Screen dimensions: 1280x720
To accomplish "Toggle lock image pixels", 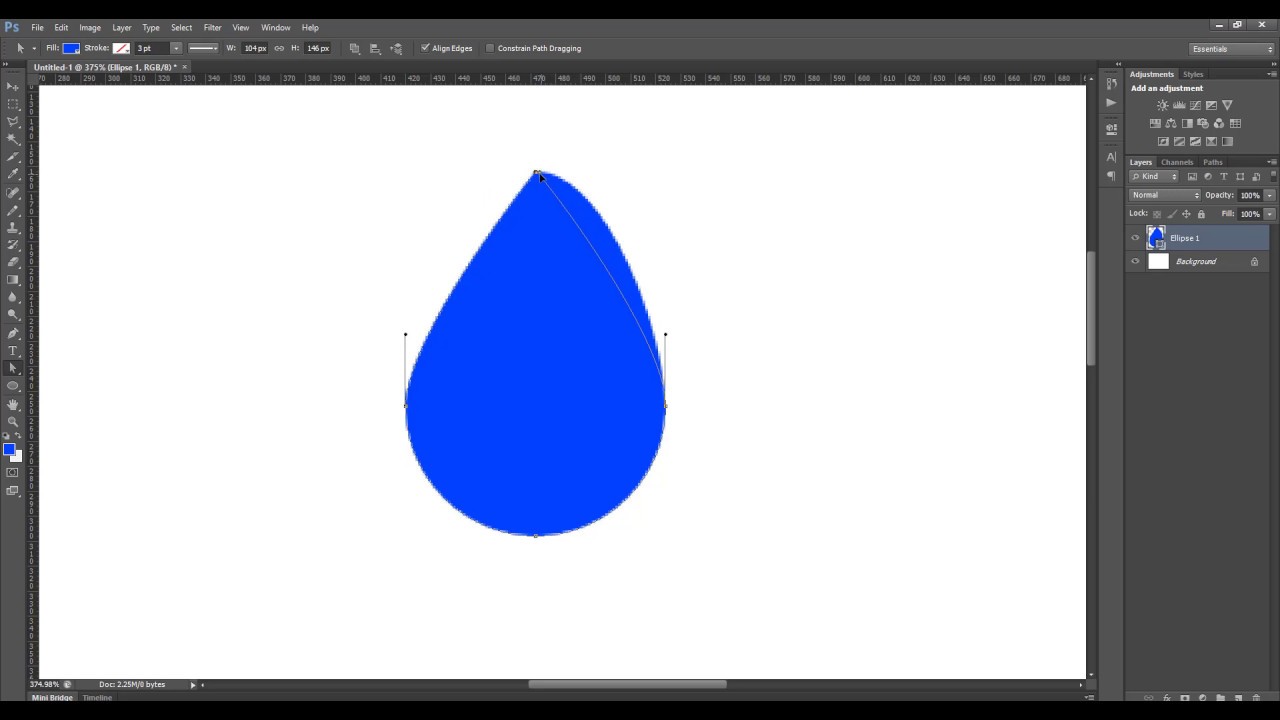I will click(x=1172, y=214).
